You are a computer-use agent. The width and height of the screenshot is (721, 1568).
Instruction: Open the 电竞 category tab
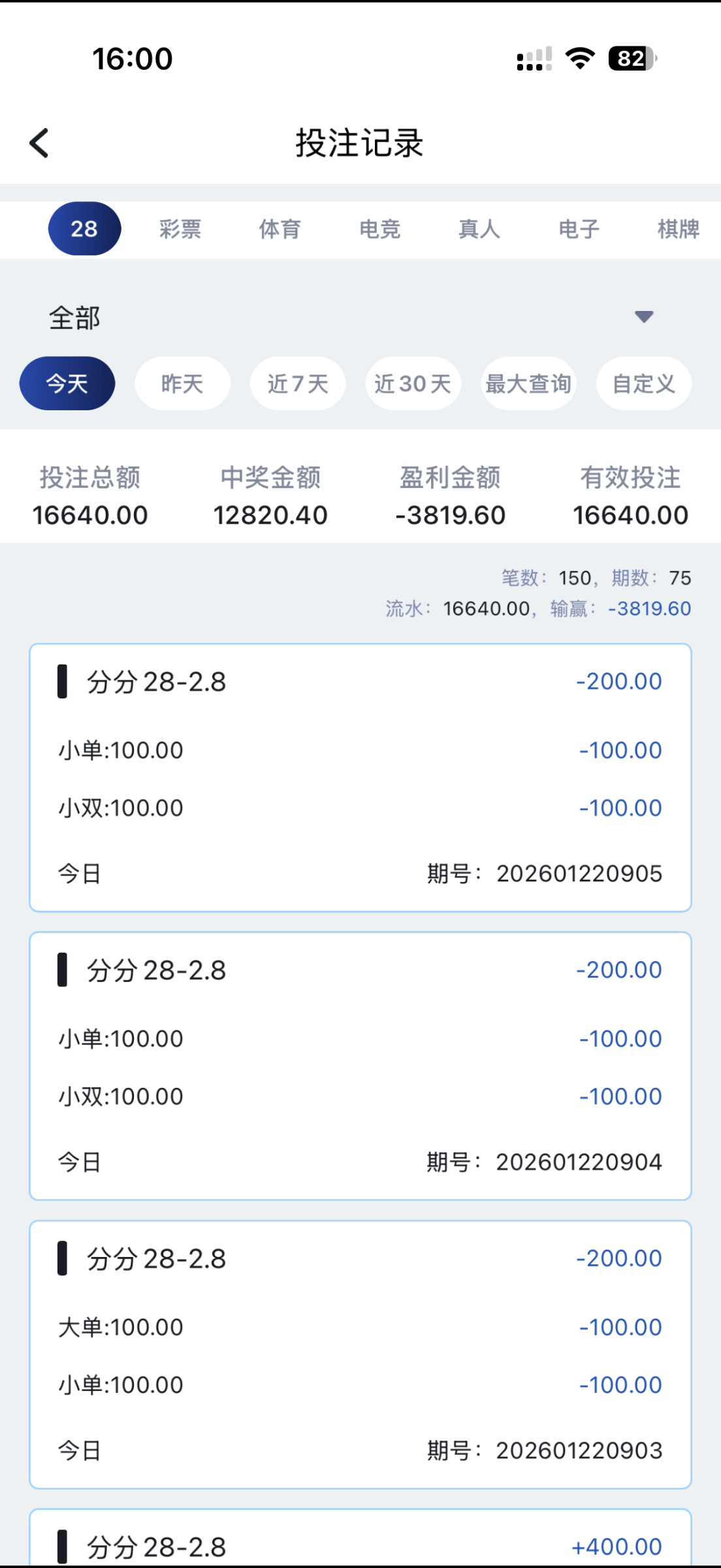click(379, 229)
